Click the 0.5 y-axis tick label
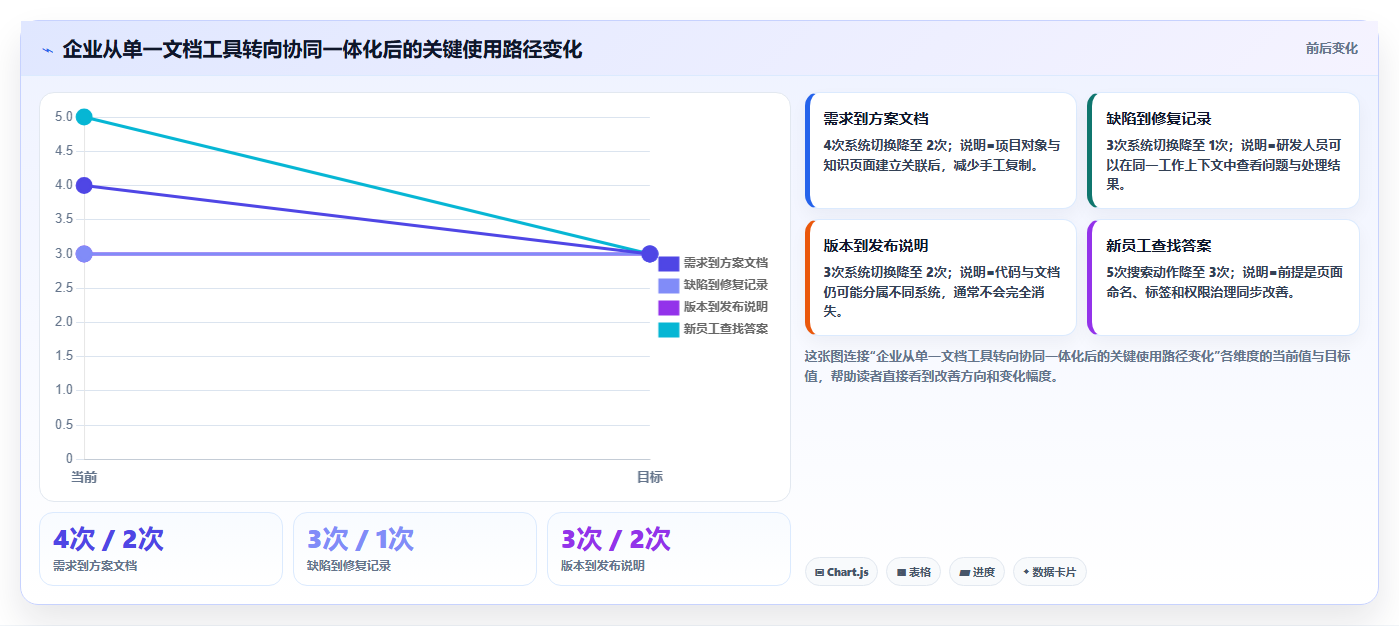Image resolution: width=1399 pixels, height=626 pixels. [x=64, y=425]
